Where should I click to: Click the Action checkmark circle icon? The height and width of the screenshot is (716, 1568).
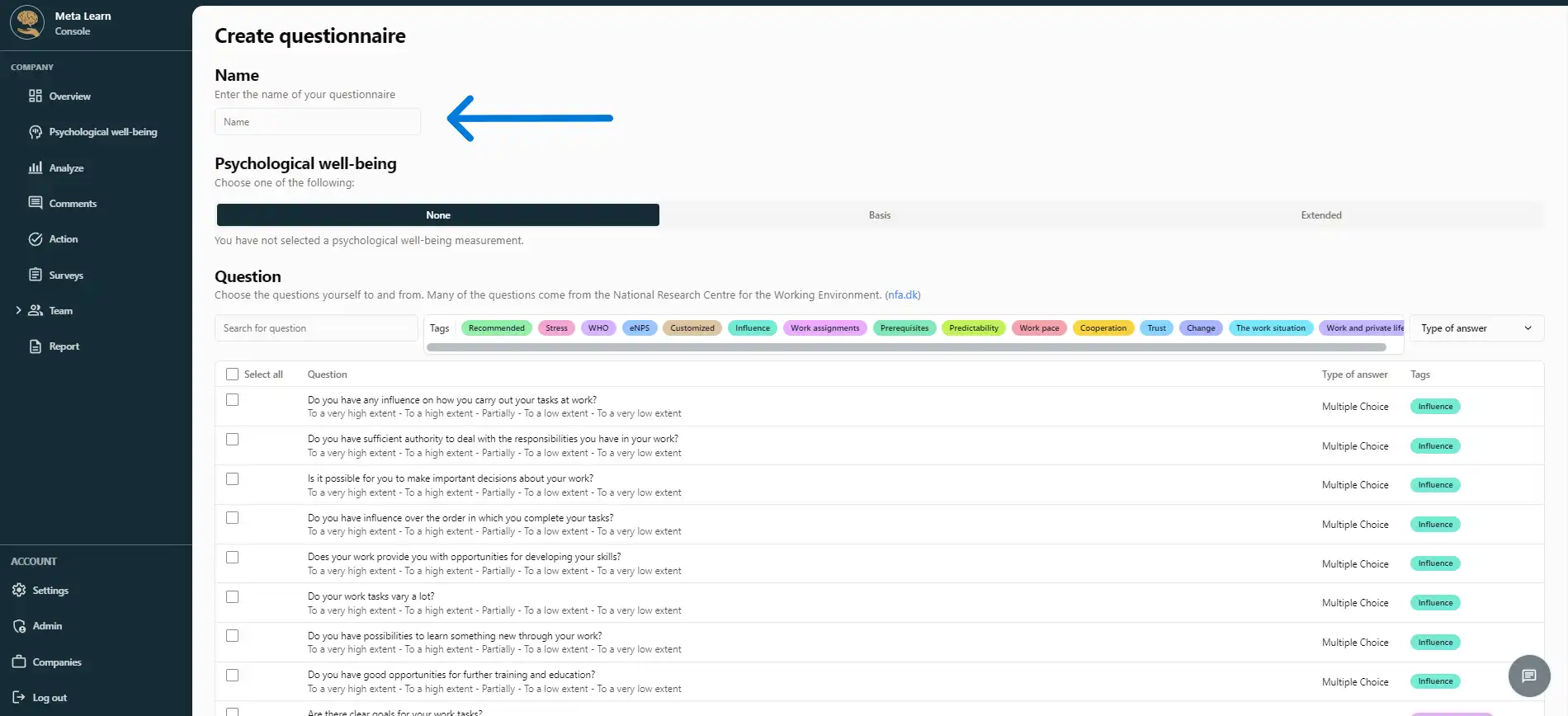coord(35,239)
